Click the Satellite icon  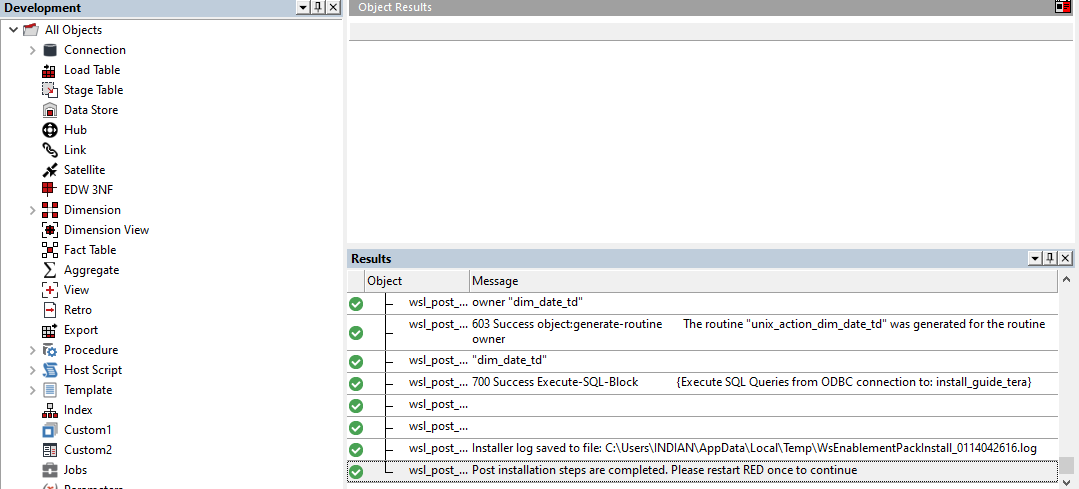click(50, 169)
